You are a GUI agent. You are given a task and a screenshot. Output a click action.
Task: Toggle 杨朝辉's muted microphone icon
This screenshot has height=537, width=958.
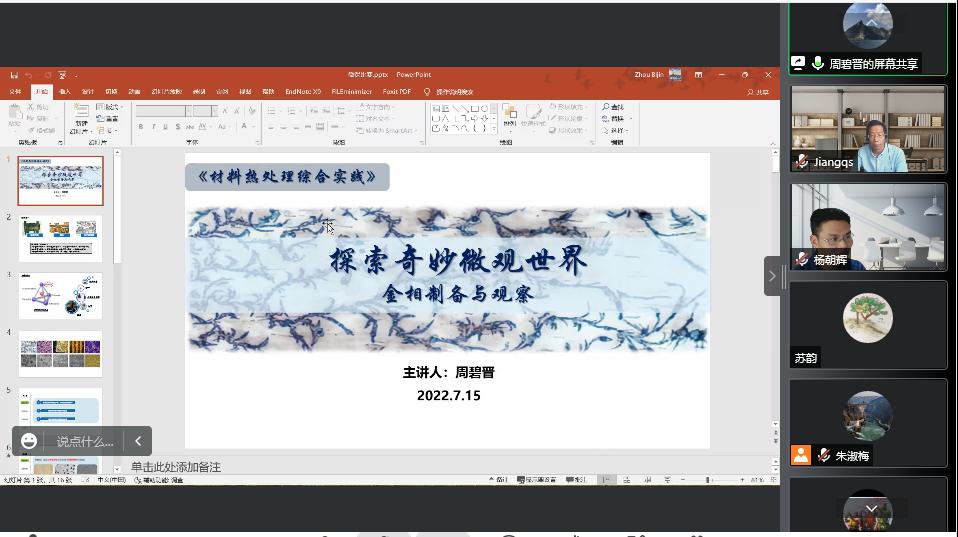802,260
